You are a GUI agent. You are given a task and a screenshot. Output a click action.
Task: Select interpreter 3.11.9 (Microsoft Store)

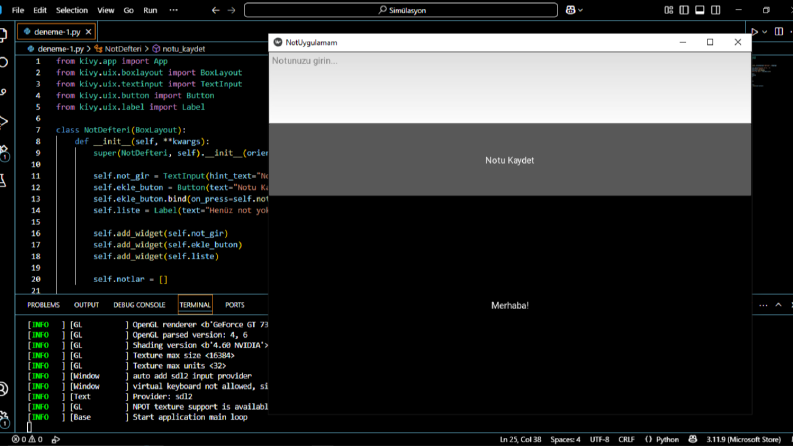[x=743, y=439]
